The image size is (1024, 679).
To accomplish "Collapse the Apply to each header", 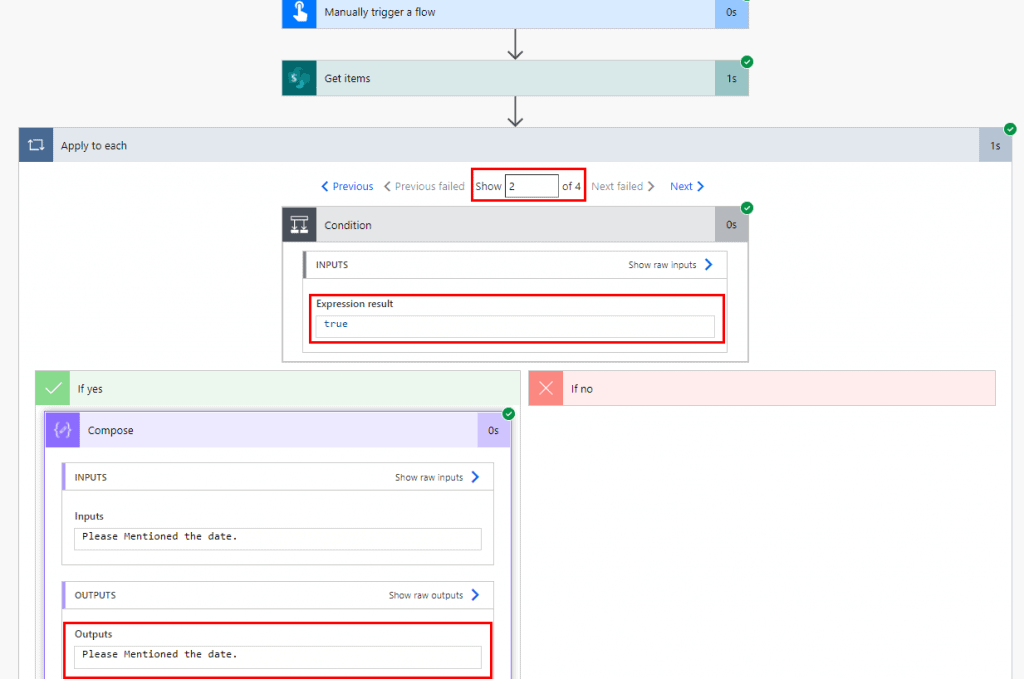I will [516, 145].
